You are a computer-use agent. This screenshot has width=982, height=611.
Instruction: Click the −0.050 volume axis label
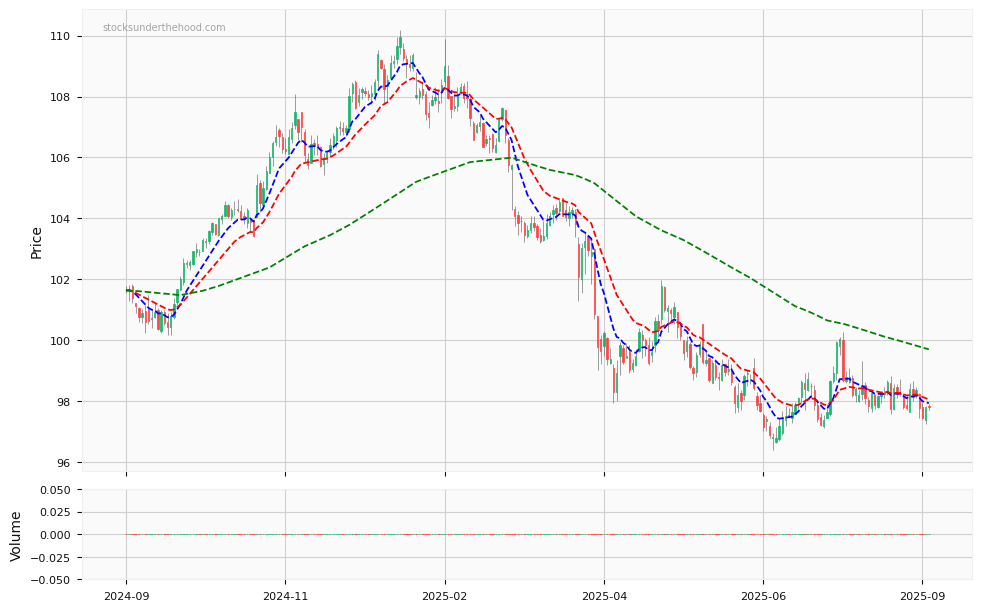coord(52,580)
